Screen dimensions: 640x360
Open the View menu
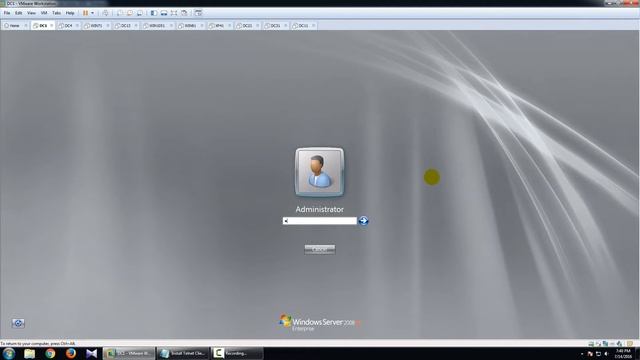(x=31, y=13)
